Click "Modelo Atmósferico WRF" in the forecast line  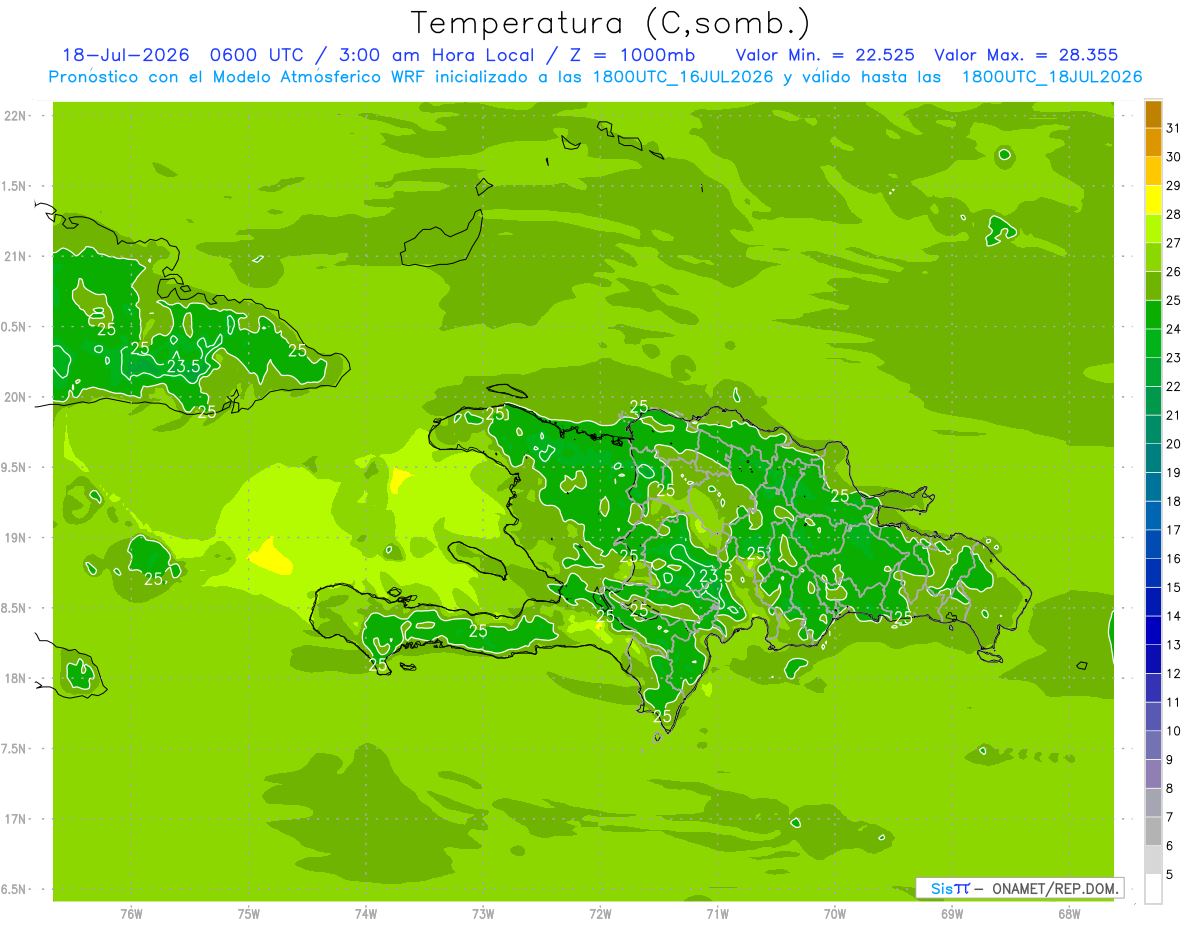click(317, 77)
